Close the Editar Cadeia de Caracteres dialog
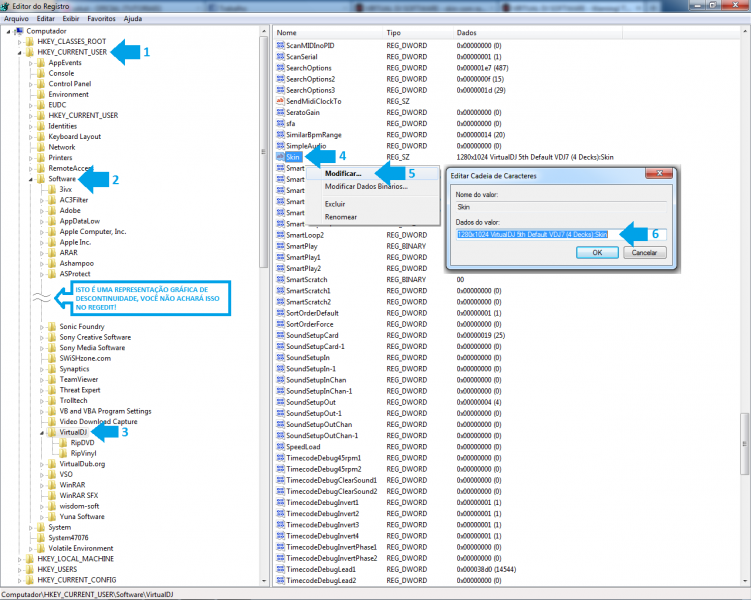Screen dimensions: 751x600 659,173
